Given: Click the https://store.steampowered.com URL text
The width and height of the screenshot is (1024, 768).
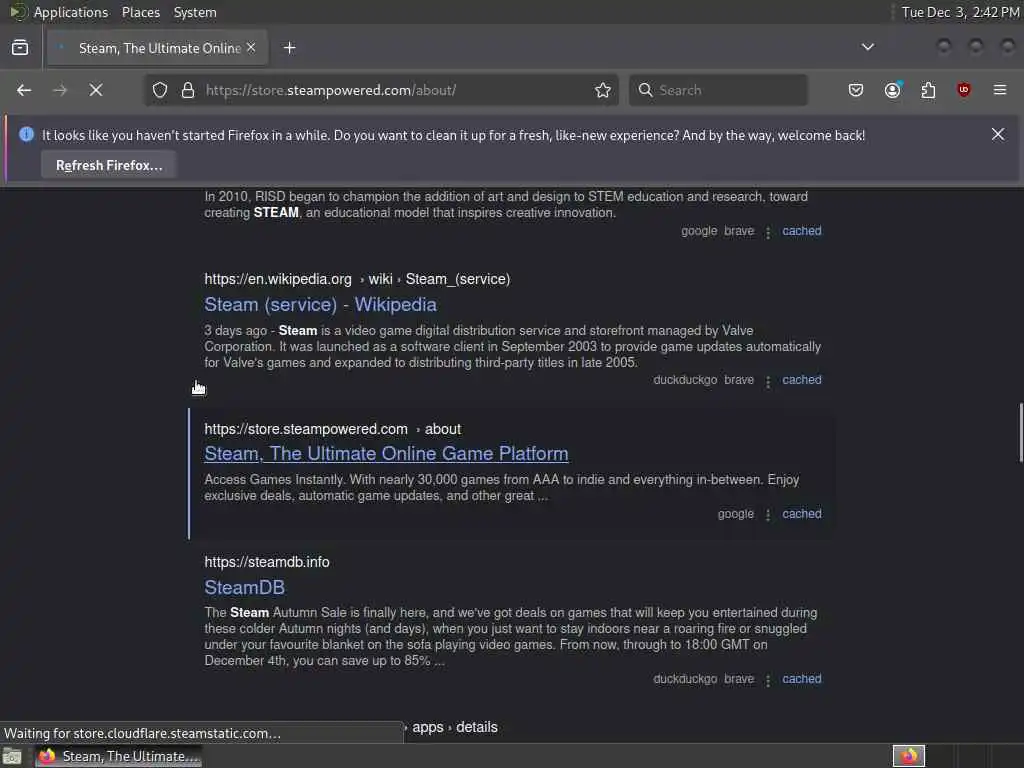Looking at the screenshot, I should tap(306, 429).
